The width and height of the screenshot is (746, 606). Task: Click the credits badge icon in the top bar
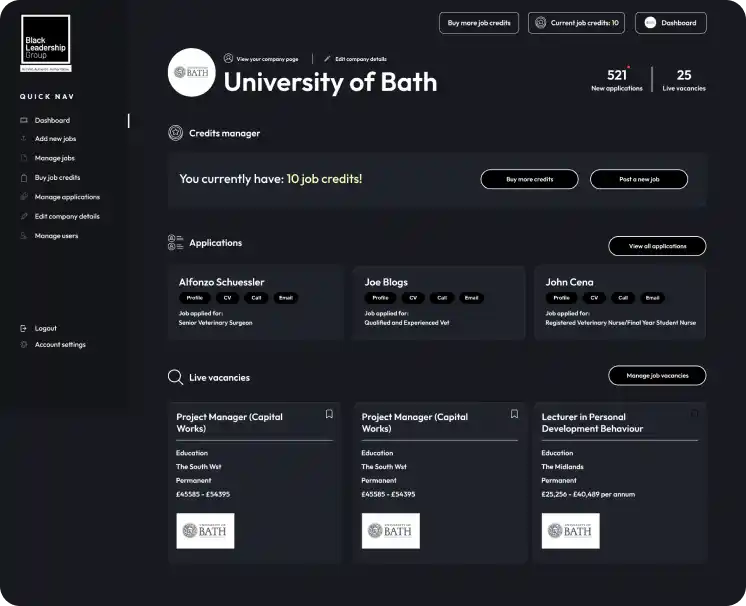pos(540,23)
